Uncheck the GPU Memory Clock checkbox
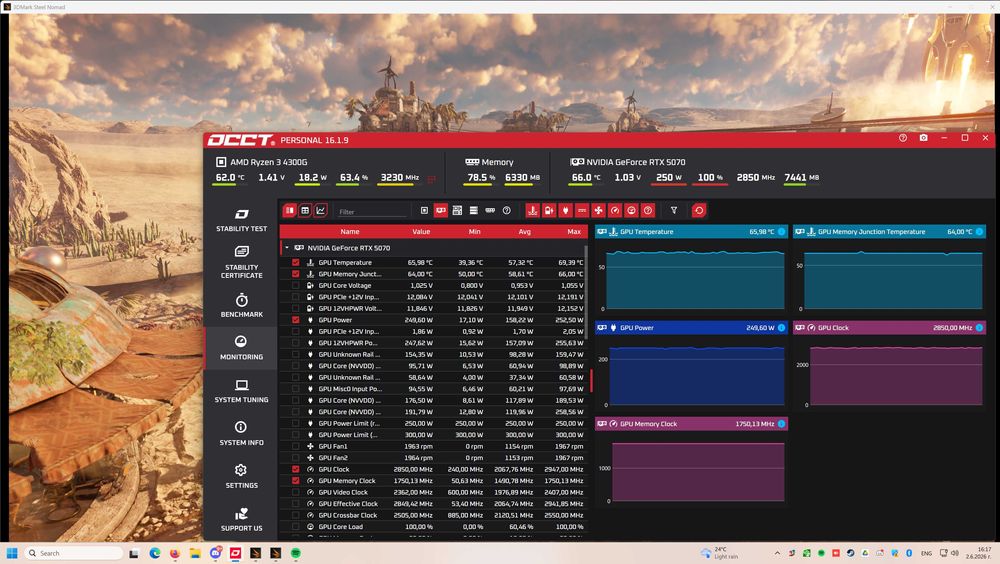The width and height of the screenshot is (1000, 564). coord(295,480)
